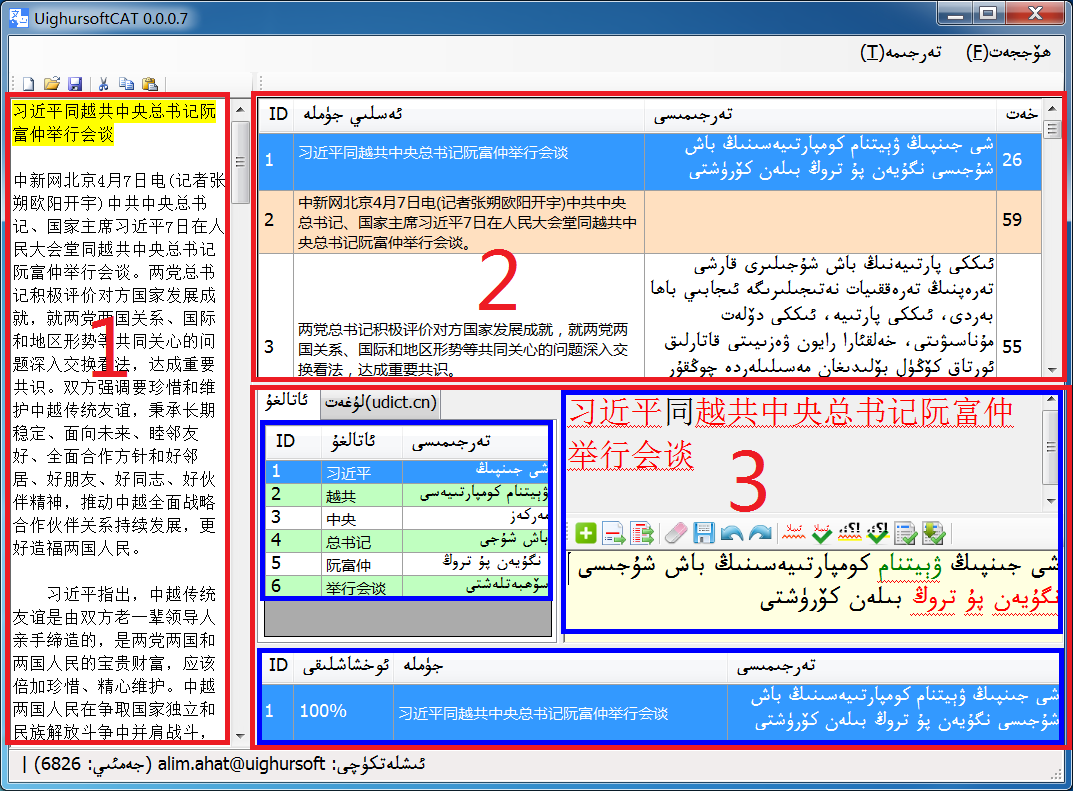The image size is (1073, 791).
Task: Open the menu labeled with (F)
Action: (1008, 52)
